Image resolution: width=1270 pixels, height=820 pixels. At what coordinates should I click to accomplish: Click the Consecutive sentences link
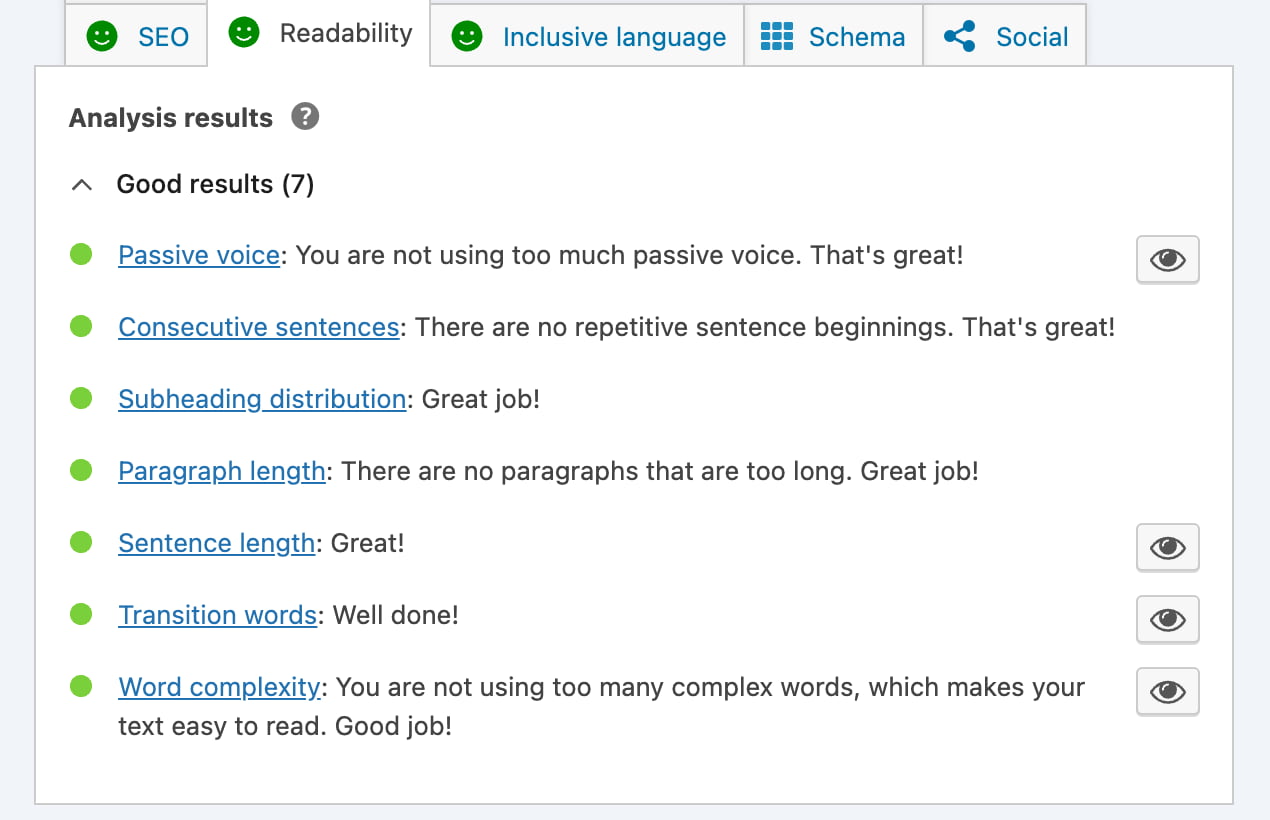pos(258,327)
